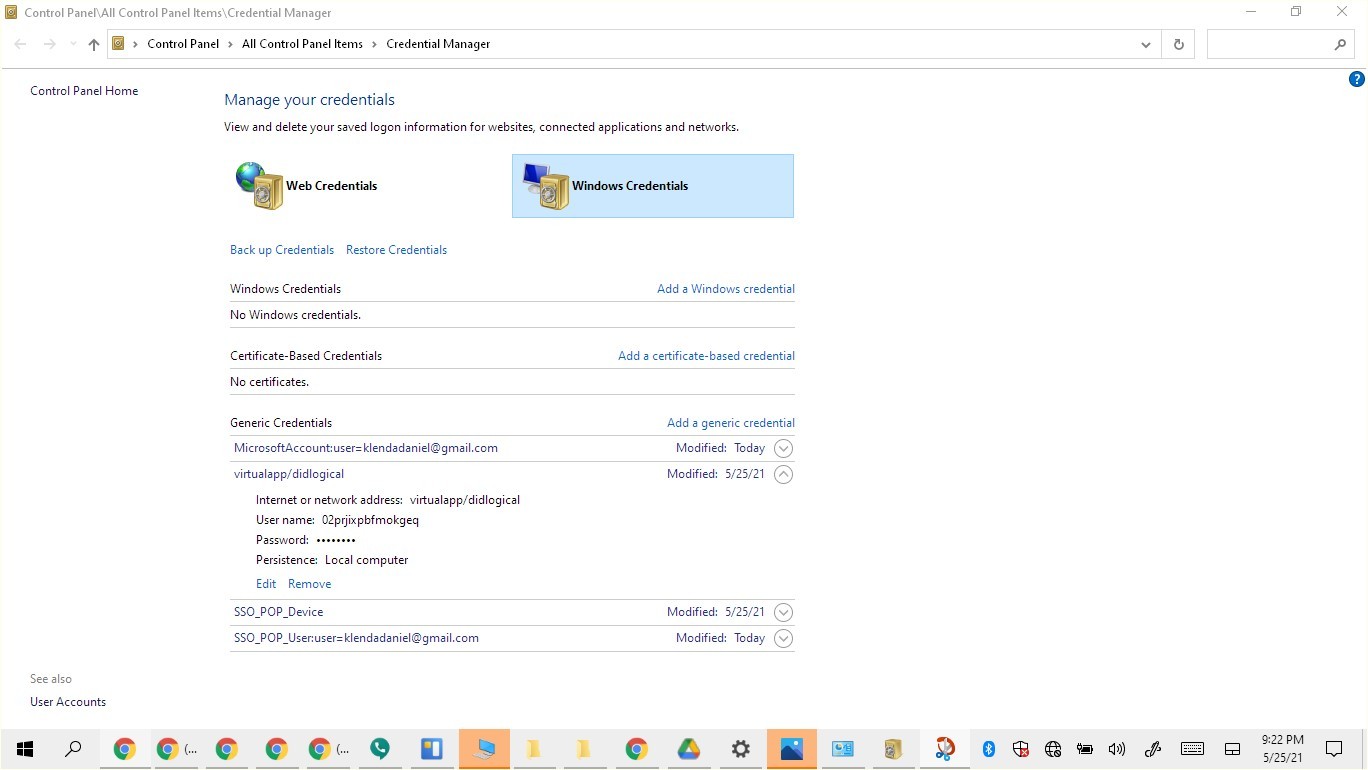Add a generic credential
Screen dimensions: 1368x770
click(x=731, y=423)
